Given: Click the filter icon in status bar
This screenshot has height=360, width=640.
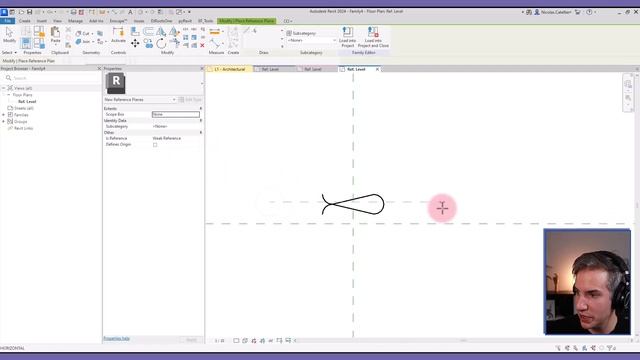Looking at the screenshot, I should pos(610,348).
